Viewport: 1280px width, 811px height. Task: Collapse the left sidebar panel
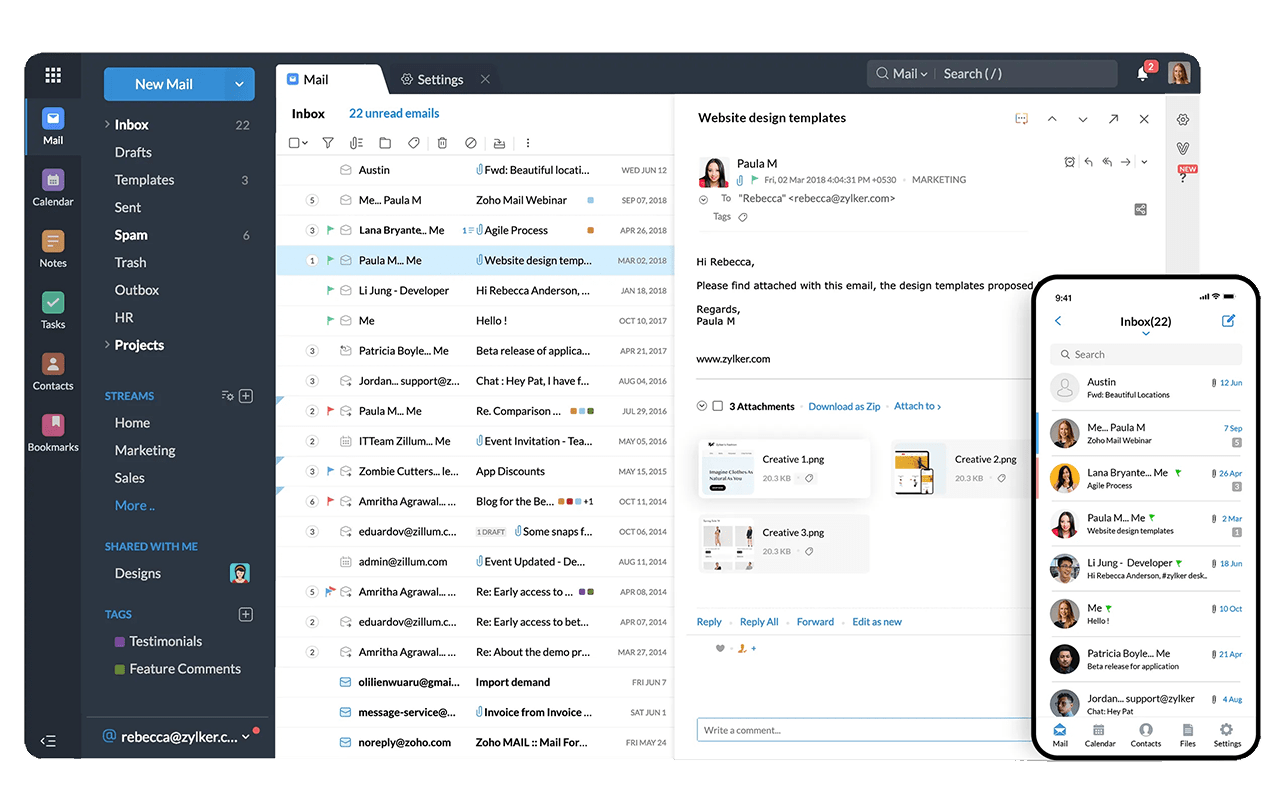click(x=48, y=741)
